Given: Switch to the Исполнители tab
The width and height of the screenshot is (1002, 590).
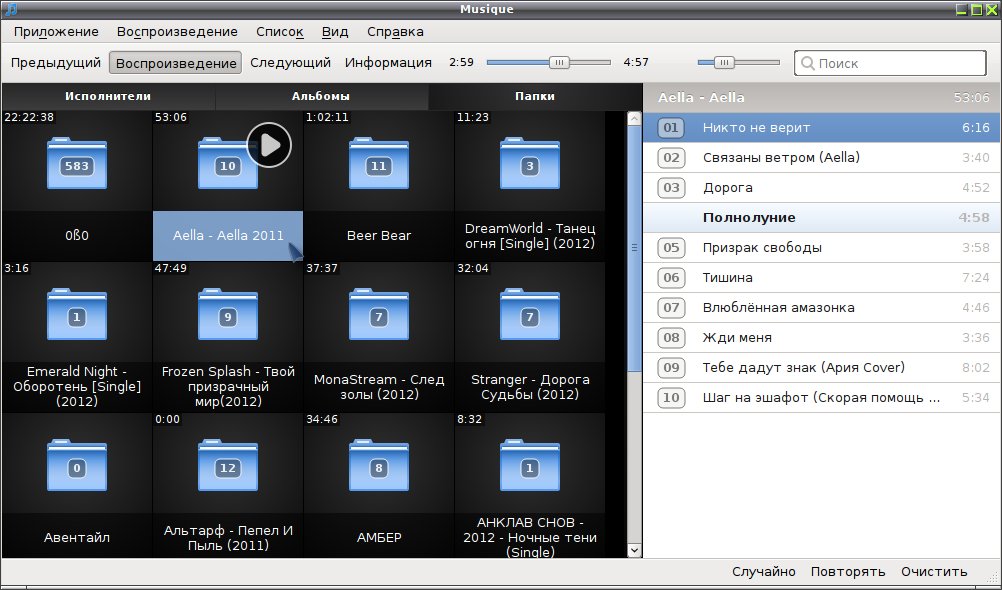Looking at the screenshot, I should tap(108, 97).
